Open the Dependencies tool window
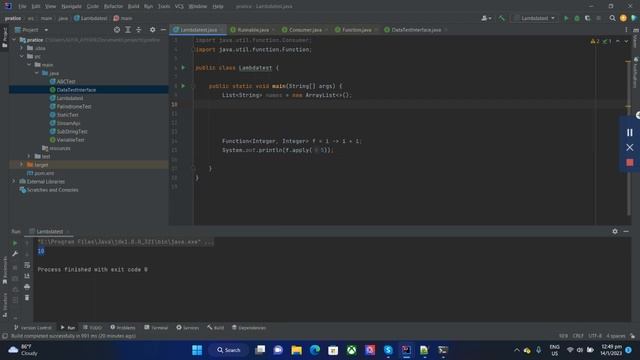Screen dimensions: 640x360 pos(249,328)
